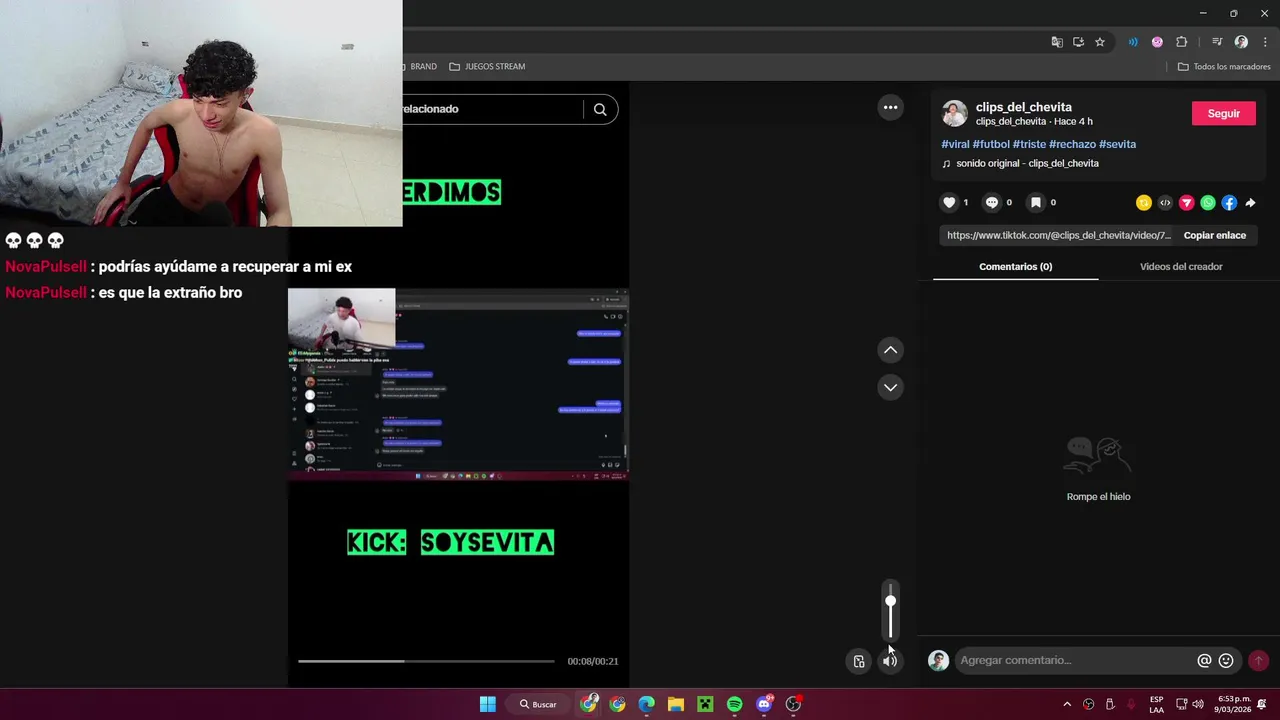Adjust the vertical volume slider
Viewport: 1280px width, 720px height.
[890, 610]
